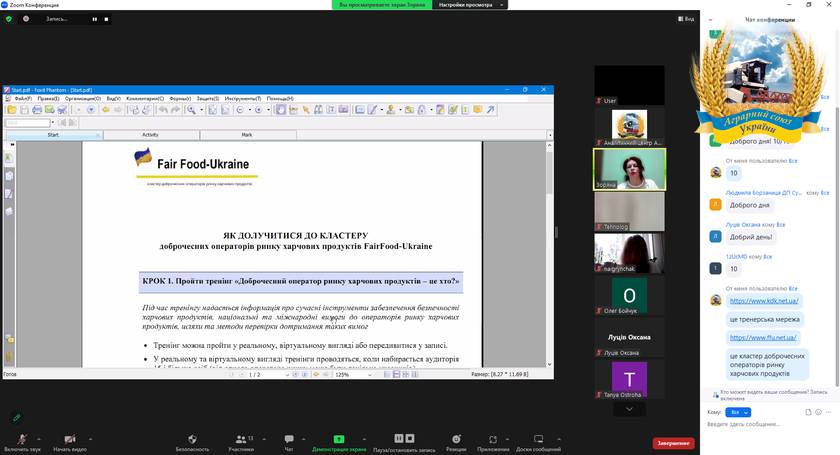Screen dimensions: 840x455
Task: Open Правка menu in Foxit Phantom
Action: tap(48, 99)
